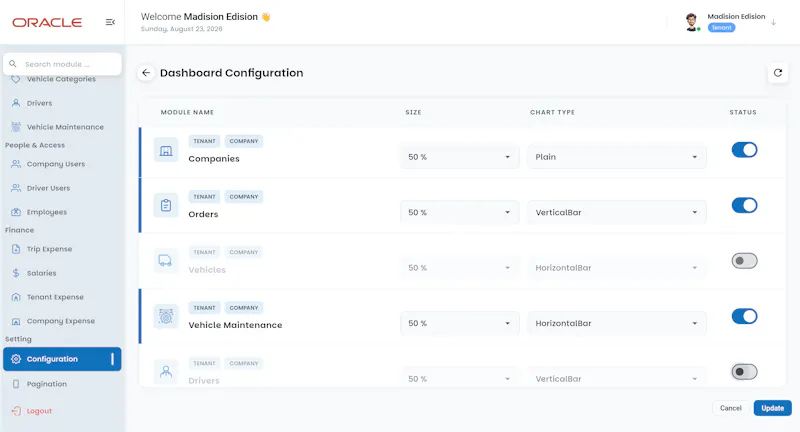The width and height of the screenshot is (800, 432).
Task: Click the Vehicle Categories tag icon
Action: [16, 79]
